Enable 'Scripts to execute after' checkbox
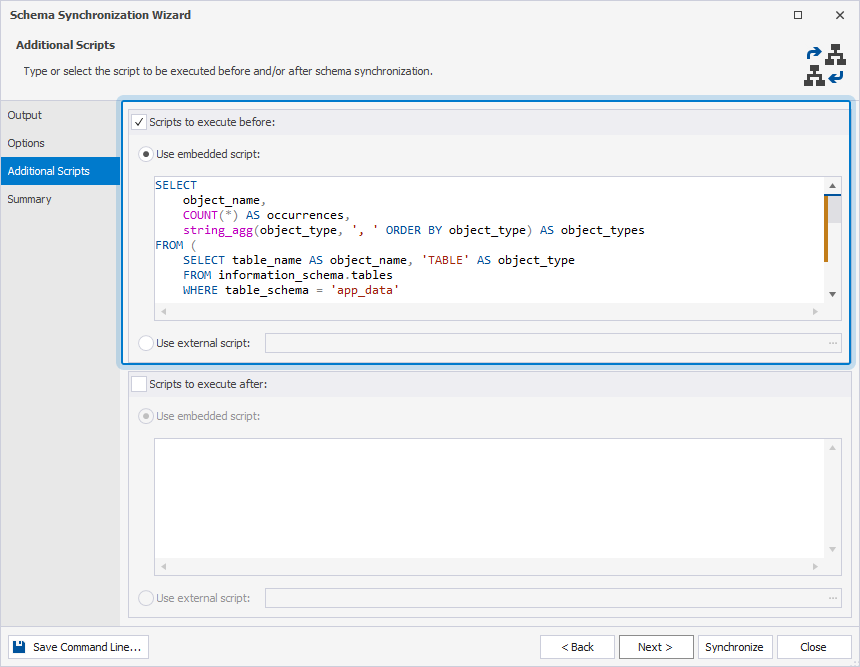Viewport: 860px width, 667px height. point(139,384)
